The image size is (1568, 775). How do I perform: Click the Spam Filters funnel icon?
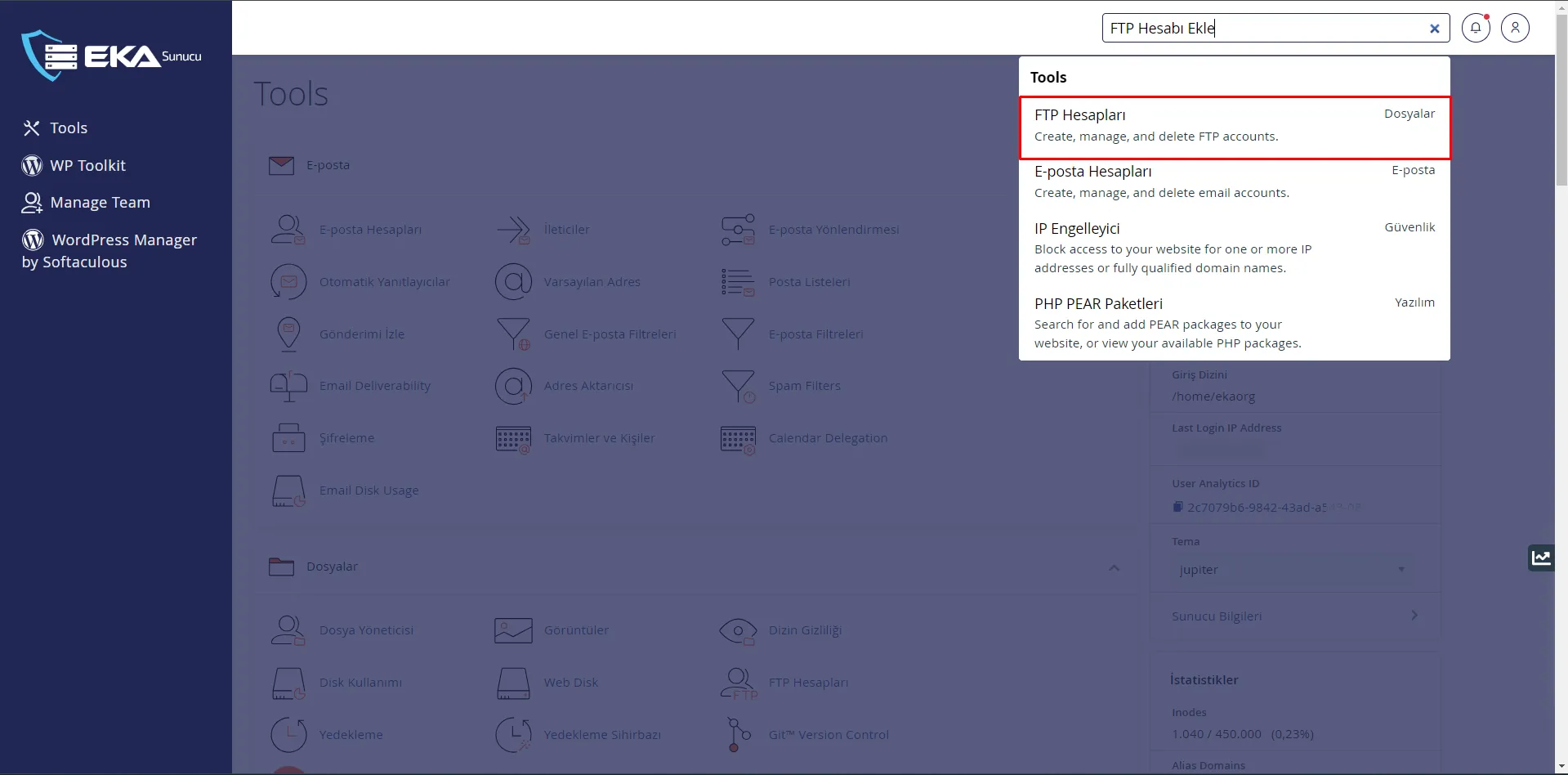click(738, 386)
